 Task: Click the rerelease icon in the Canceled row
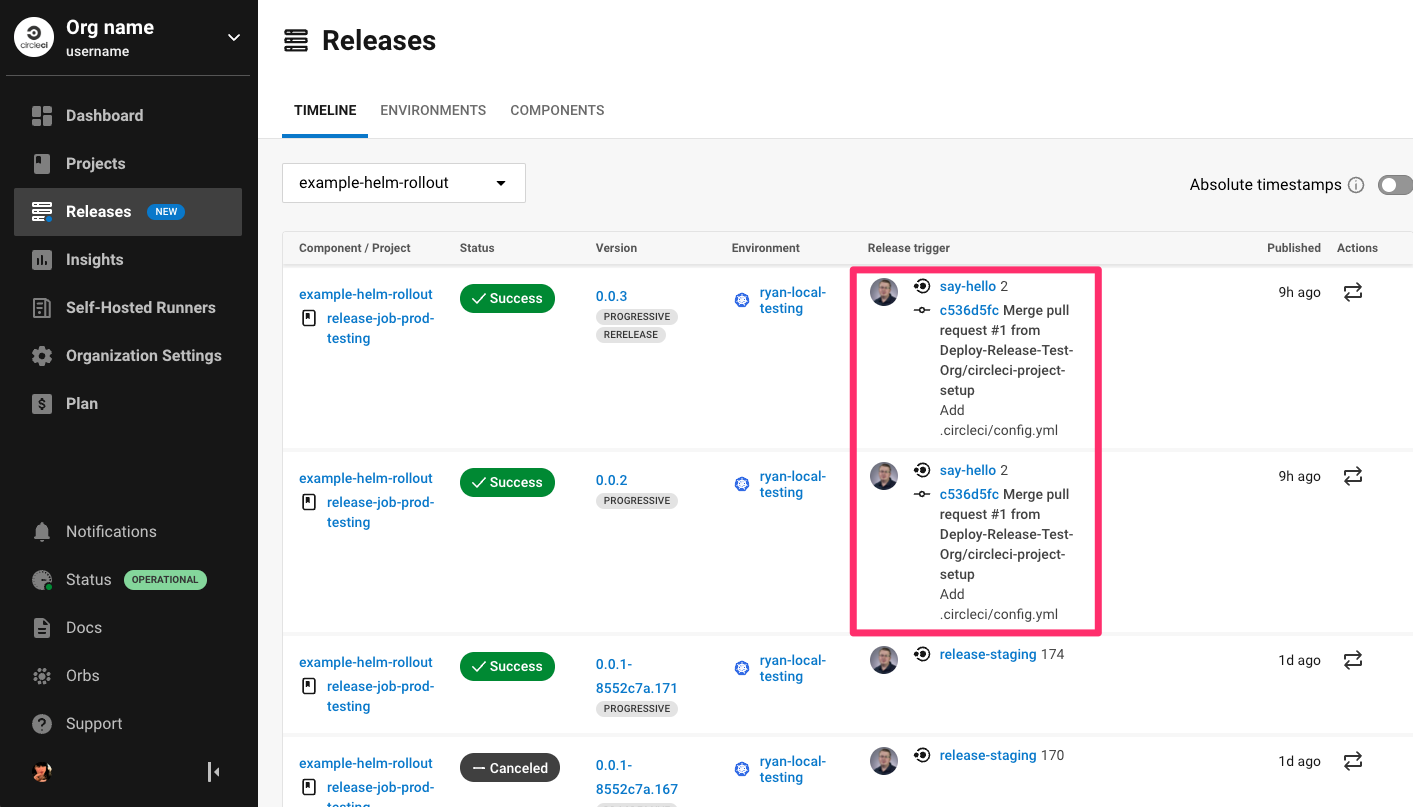1353,761
